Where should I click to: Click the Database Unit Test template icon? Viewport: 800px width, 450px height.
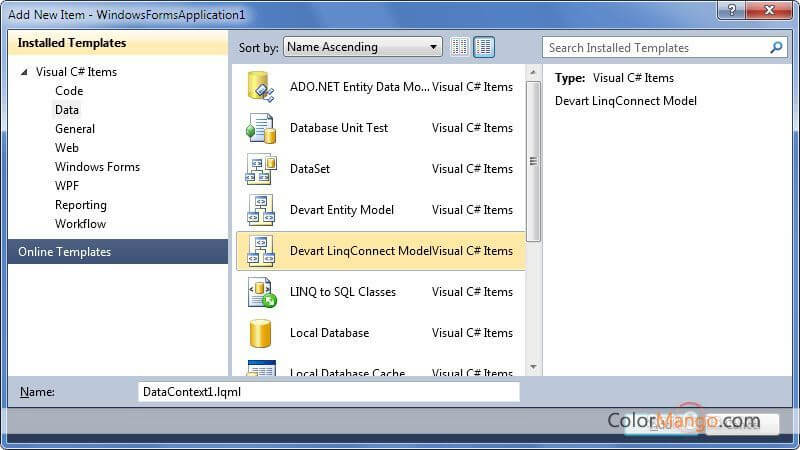point(261,128)
